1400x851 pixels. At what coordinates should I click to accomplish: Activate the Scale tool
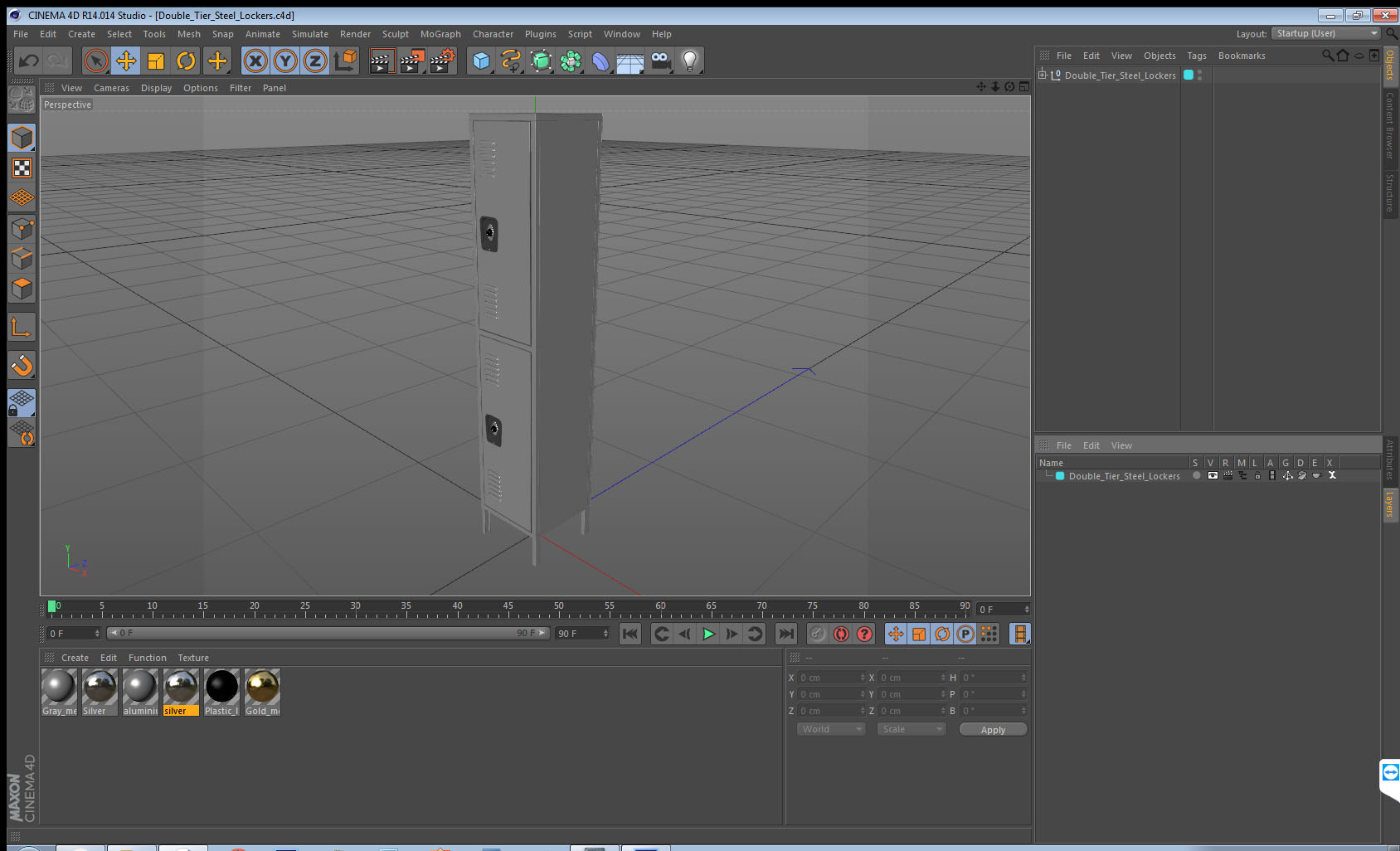coord(156,61)
